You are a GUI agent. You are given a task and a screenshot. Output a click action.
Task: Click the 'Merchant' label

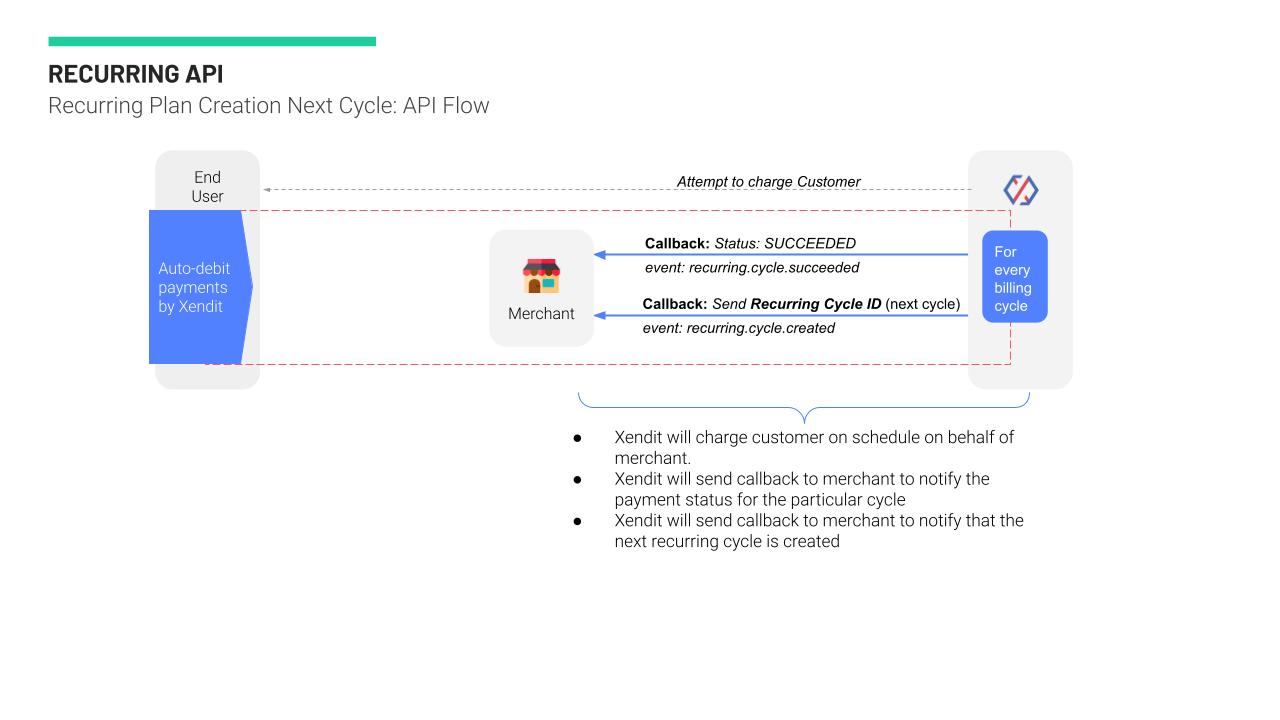(x=541, y=313)
